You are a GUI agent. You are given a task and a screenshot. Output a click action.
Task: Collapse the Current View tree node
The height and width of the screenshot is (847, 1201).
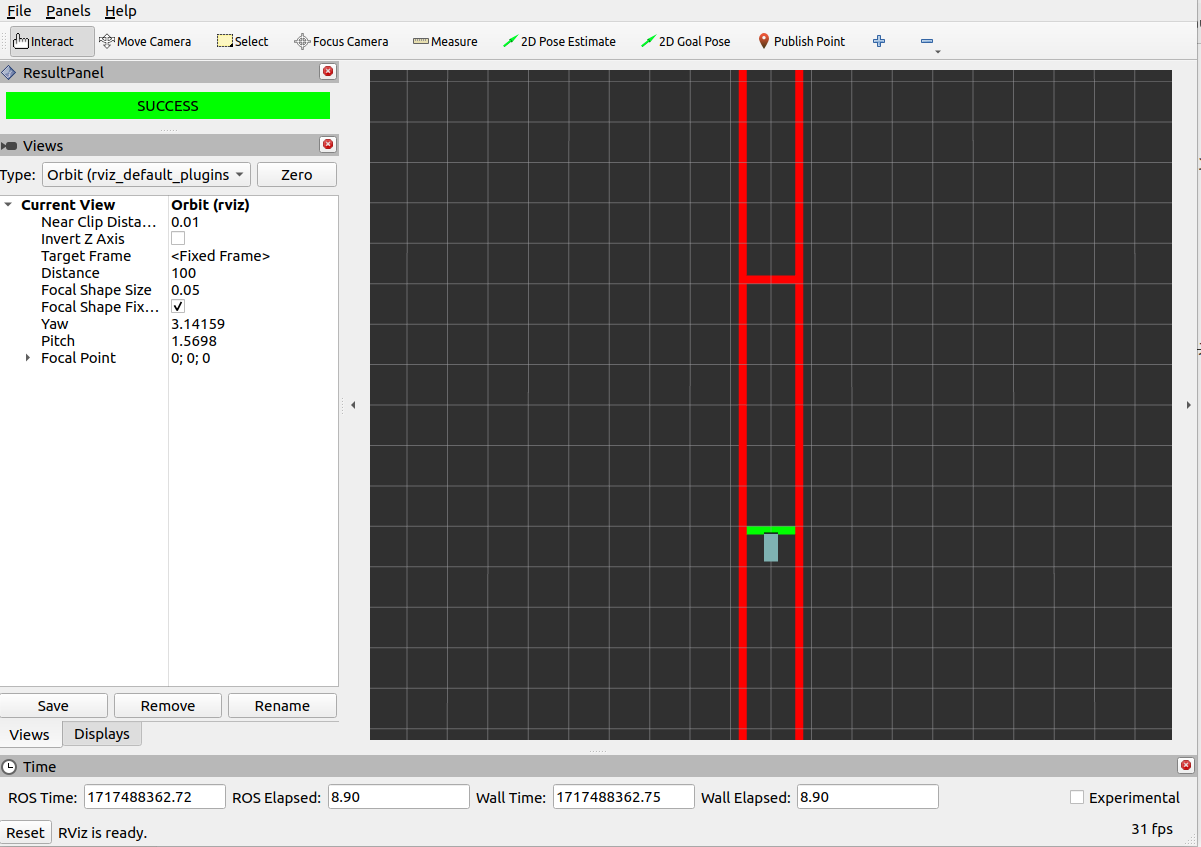[9, 205]
